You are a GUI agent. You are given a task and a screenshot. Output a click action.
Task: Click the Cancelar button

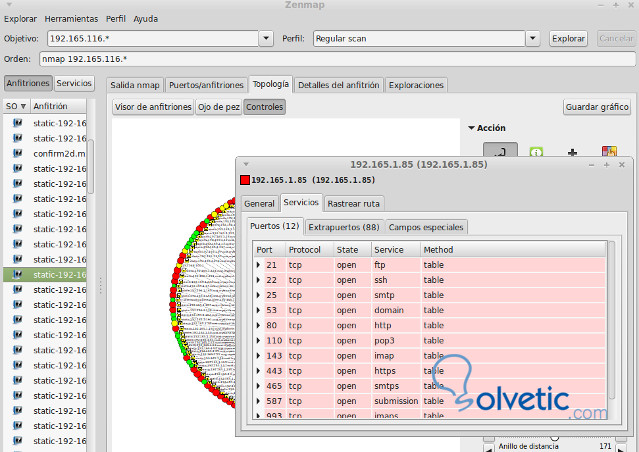(x=616, y=39)
